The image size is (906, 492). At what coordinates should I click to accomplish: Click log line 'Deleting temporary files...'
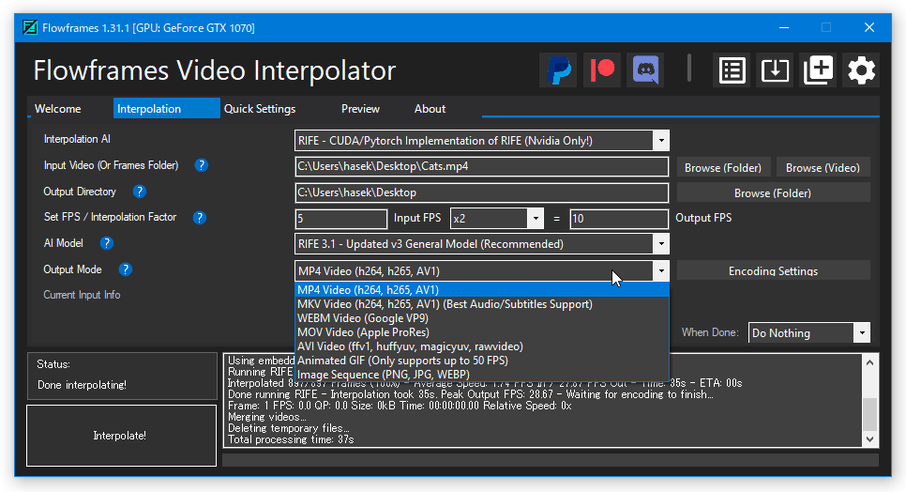point(288,428)
